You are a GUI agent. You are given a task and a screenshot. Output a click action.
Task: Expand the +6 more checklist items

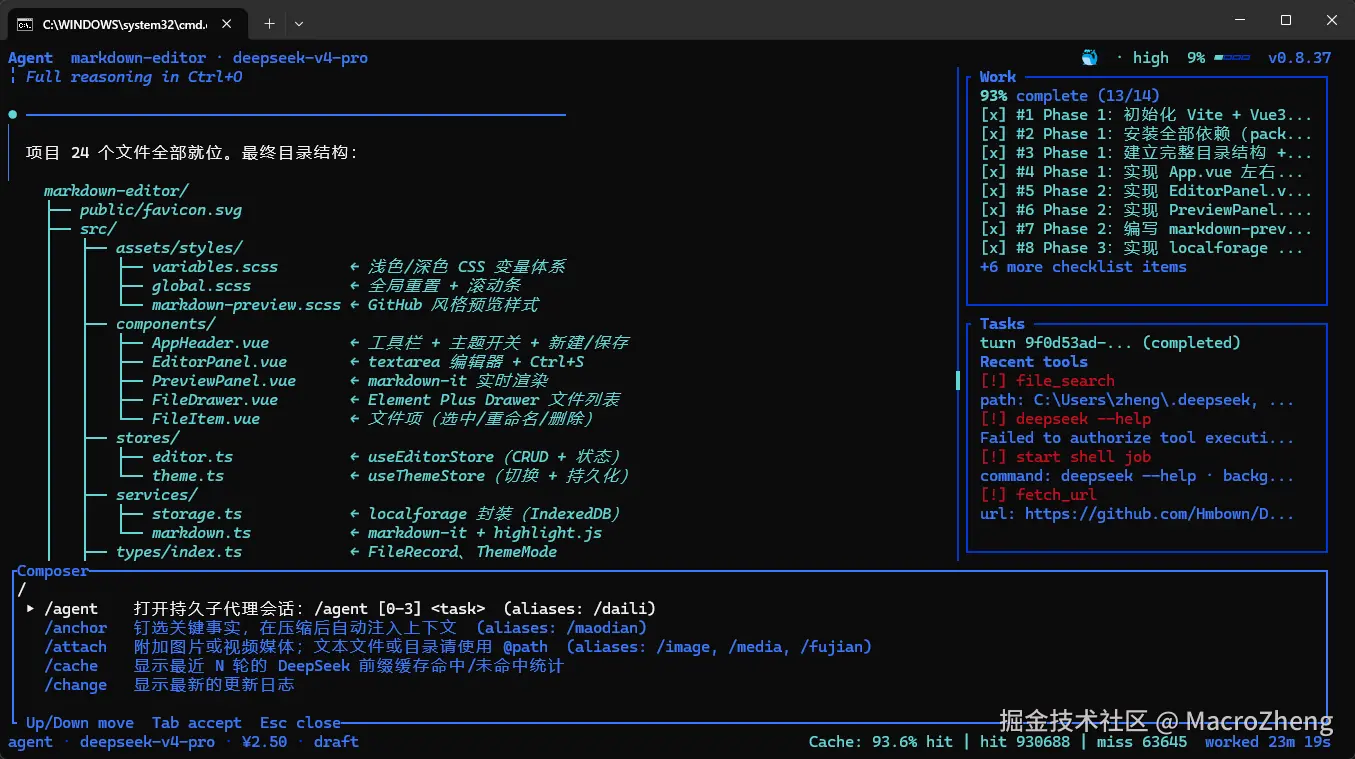[1083, 267]
